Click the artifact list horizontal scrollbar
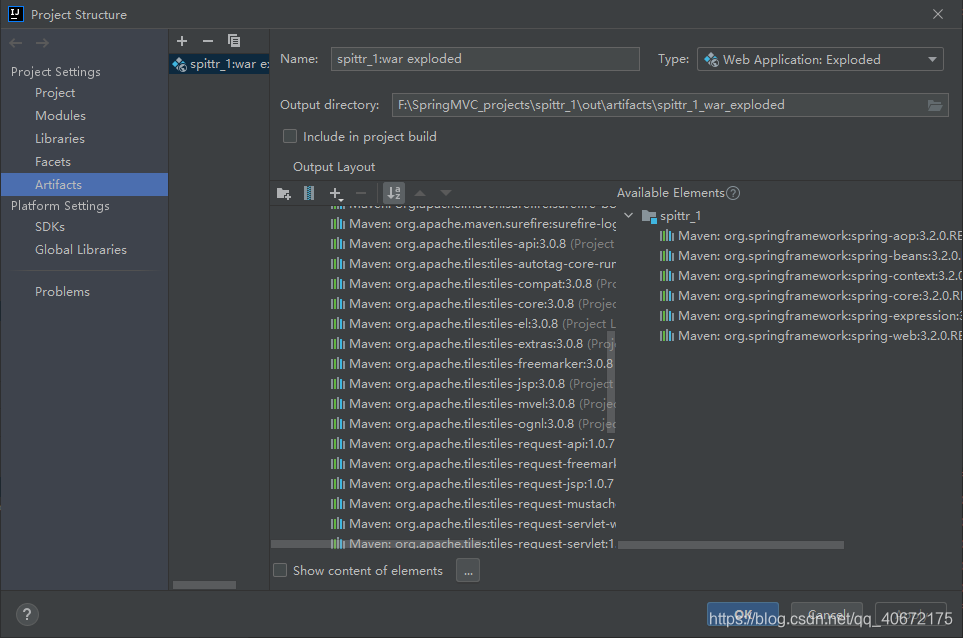This screenshot has width=963, height=638. 205,585
